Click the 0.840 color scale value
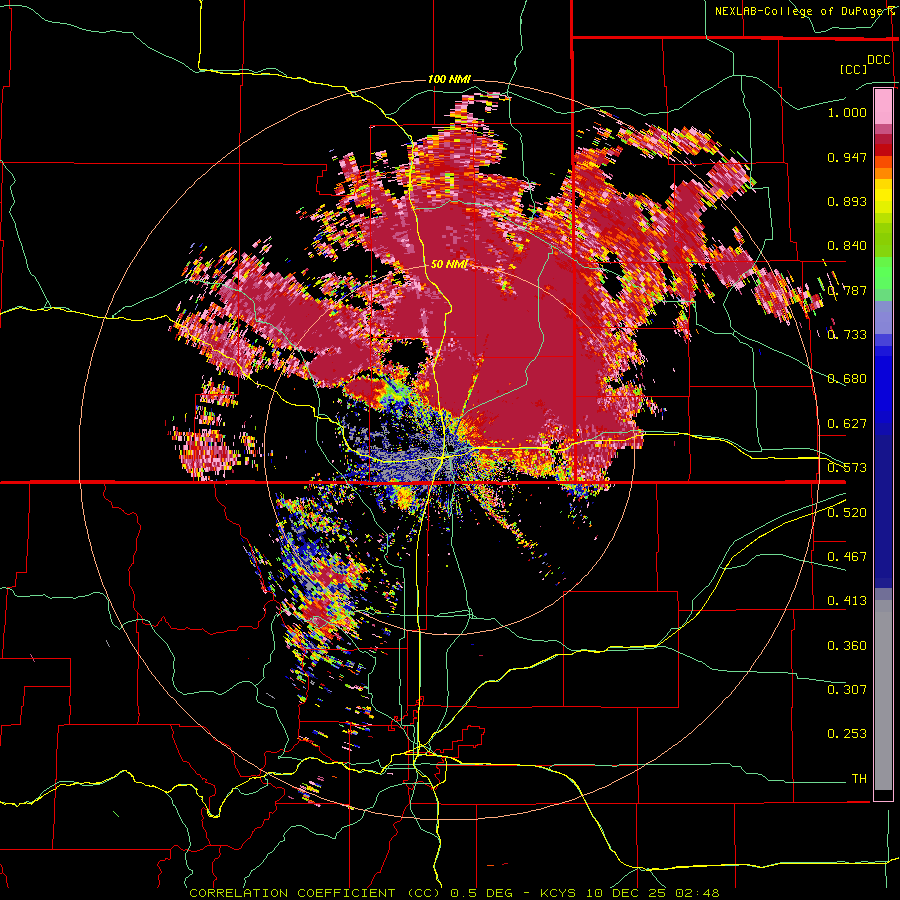Screen dimensions: 900x900 coord(847,246)
